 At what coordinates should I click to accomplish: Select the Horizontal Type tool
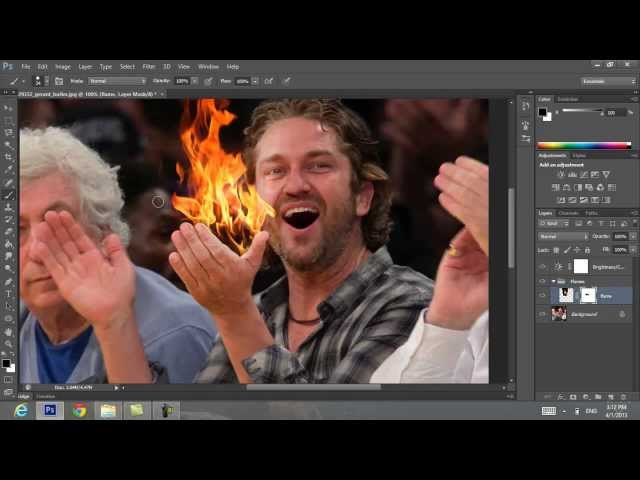pos(8,294)
